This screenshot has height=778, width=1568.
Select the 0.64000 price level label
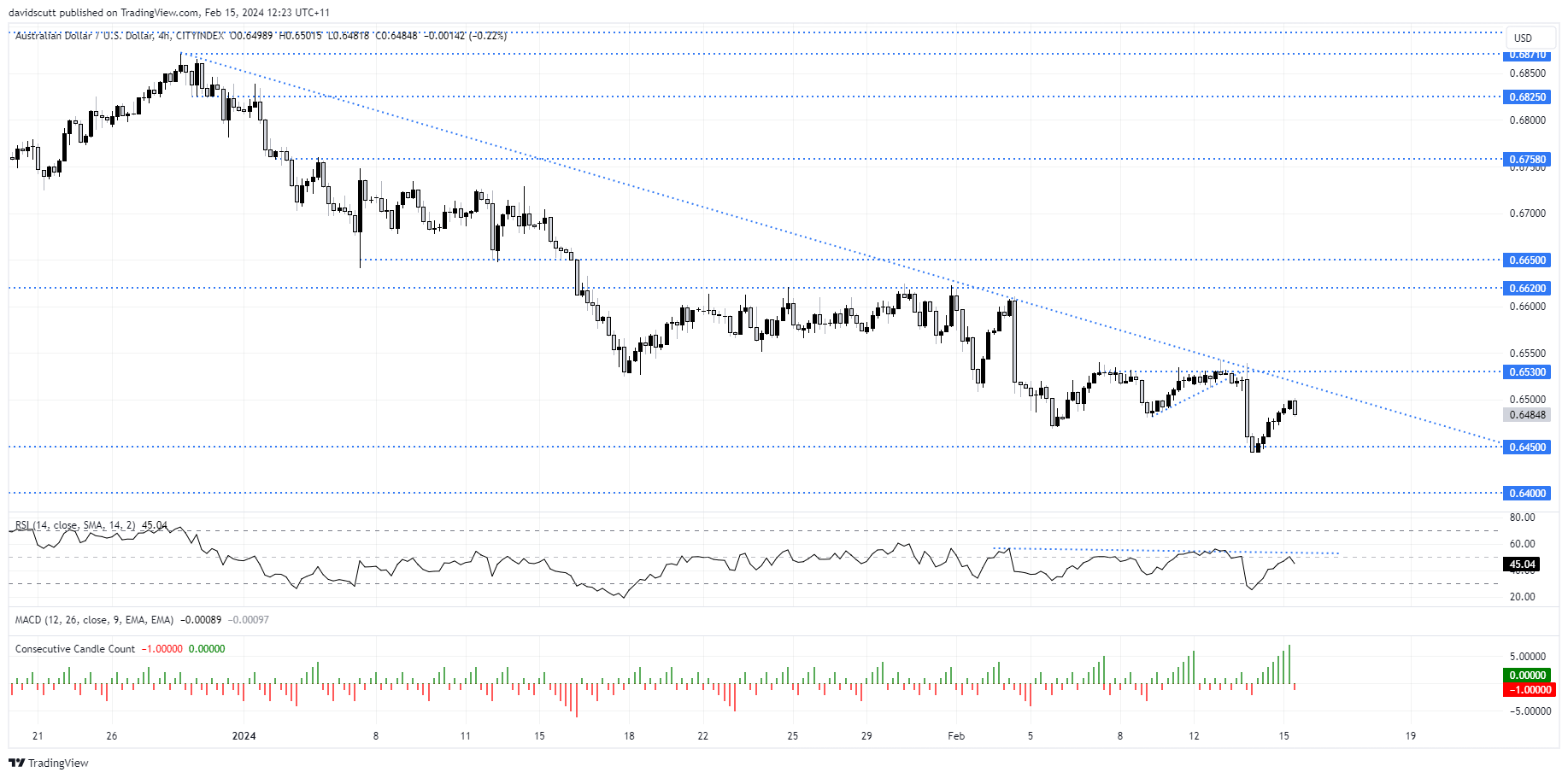click(x=1527, y=493)
